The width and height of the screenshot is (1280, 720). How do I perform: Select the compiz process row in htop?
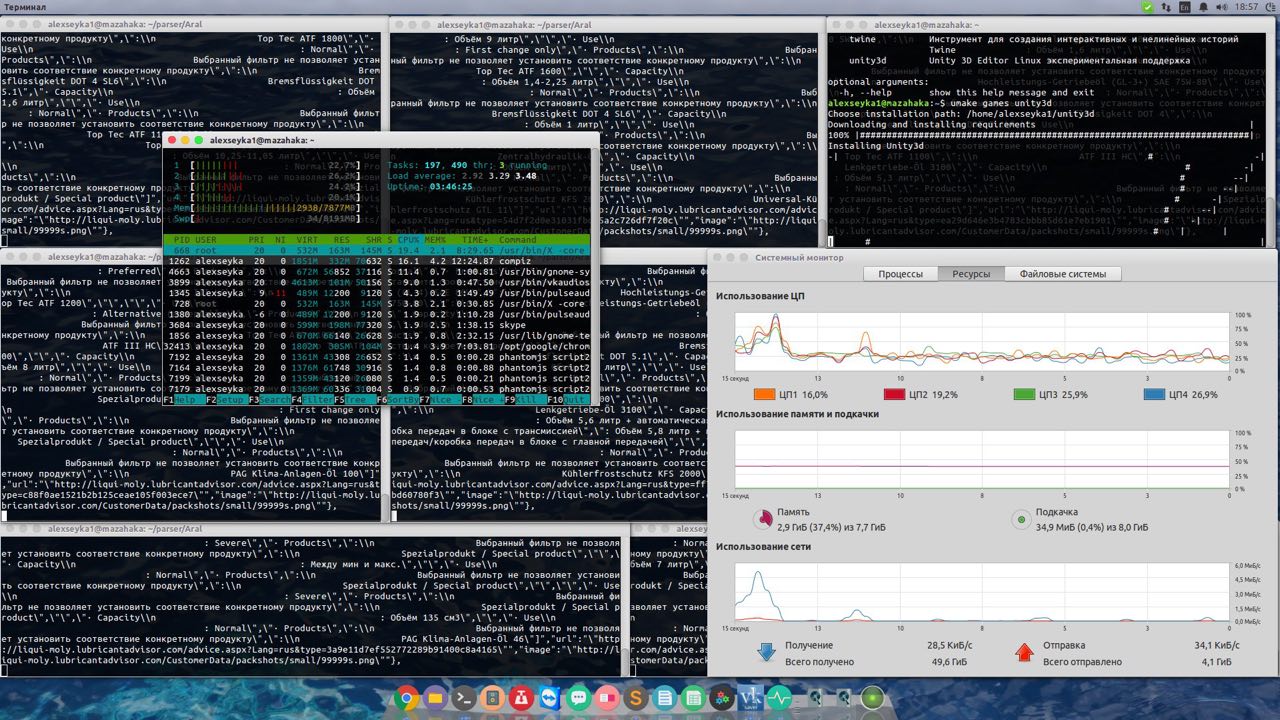point(380,260)
